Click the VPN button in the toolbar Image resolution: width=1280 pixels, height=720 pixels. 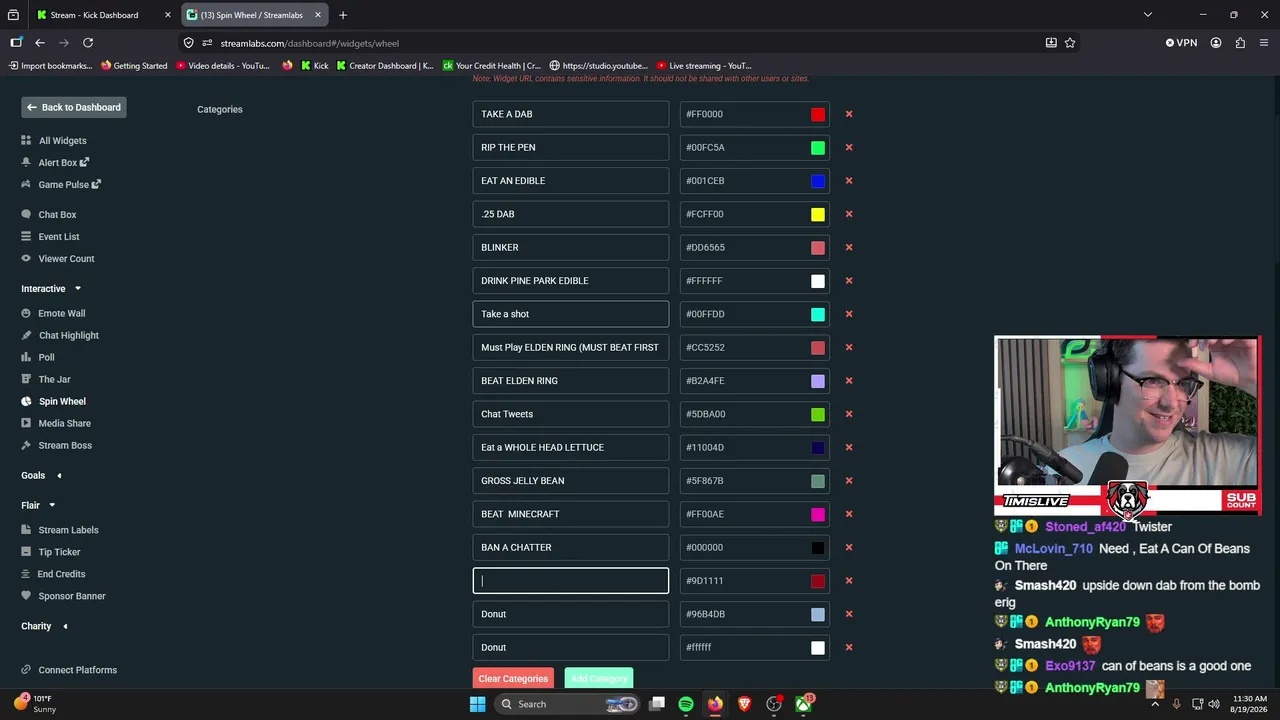(1181, 43)
